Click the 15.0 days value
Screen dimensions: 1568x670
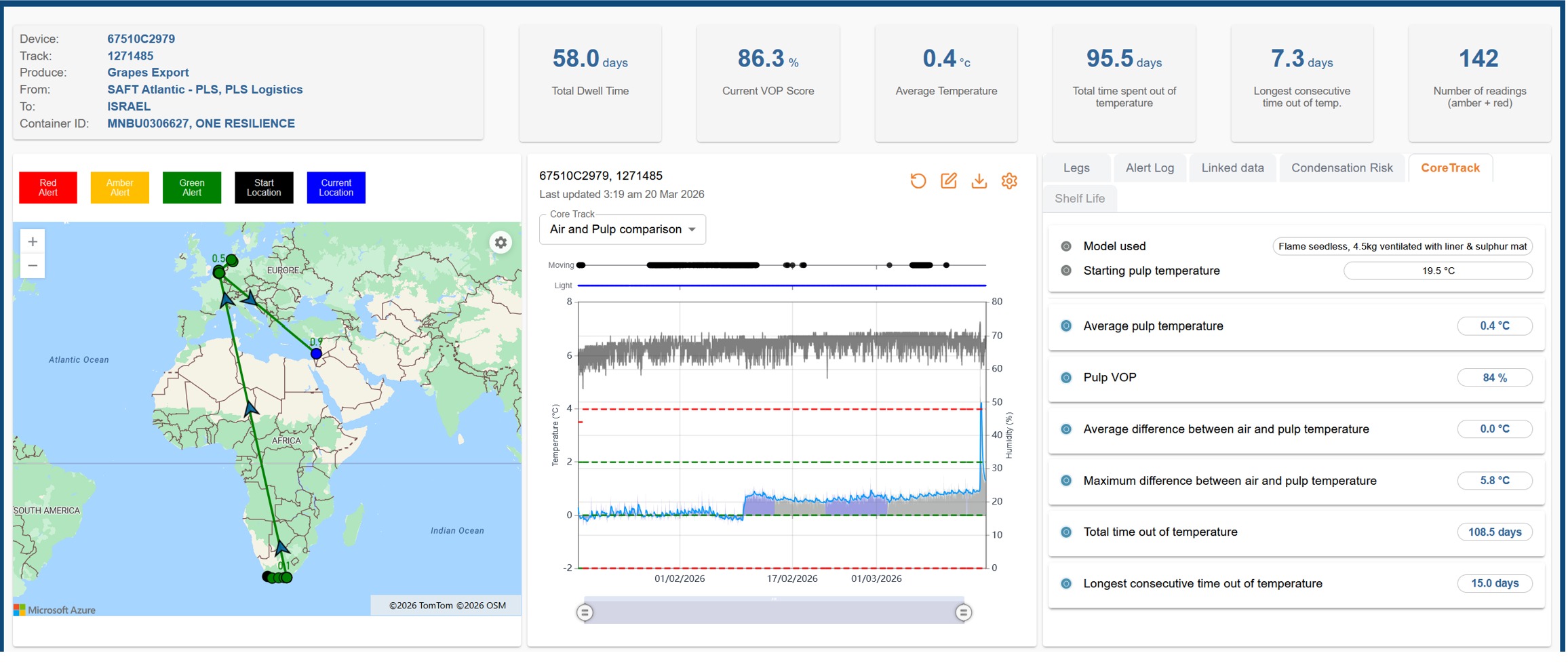1495,584
